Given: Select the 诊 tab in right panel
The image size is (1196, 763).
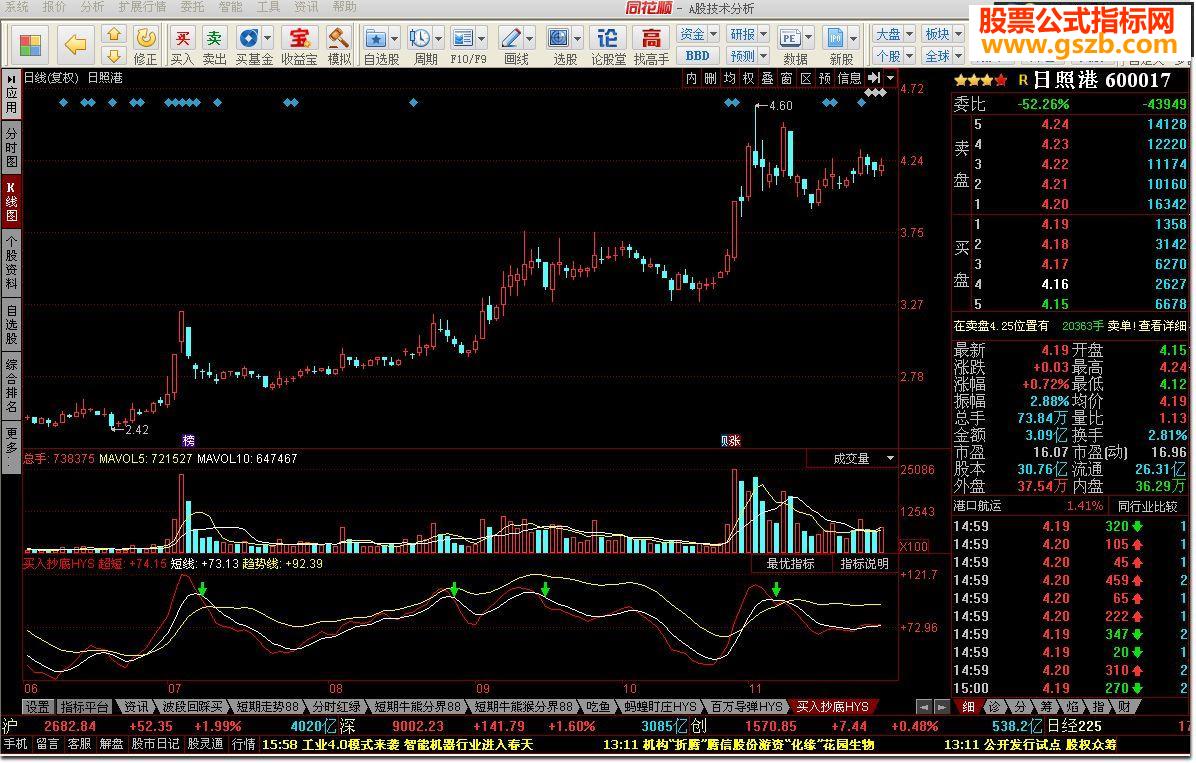Looking at the screenshot, I should [995, 707].
